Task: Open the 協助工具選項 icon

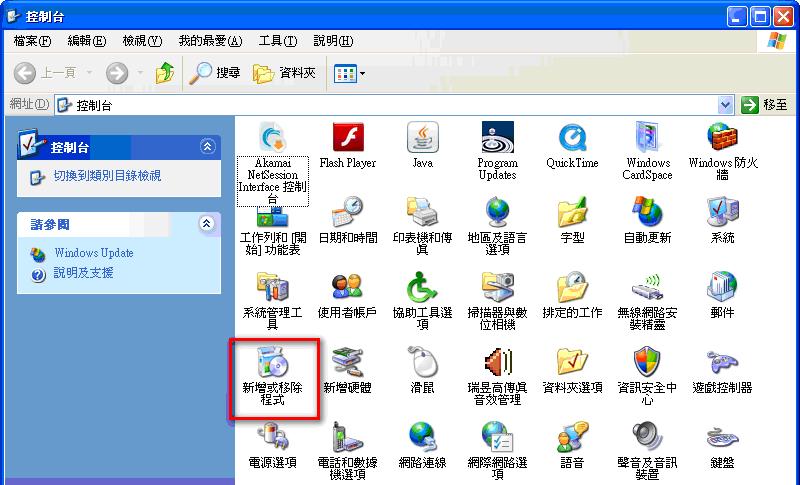Action: click(x=422, y=287)
